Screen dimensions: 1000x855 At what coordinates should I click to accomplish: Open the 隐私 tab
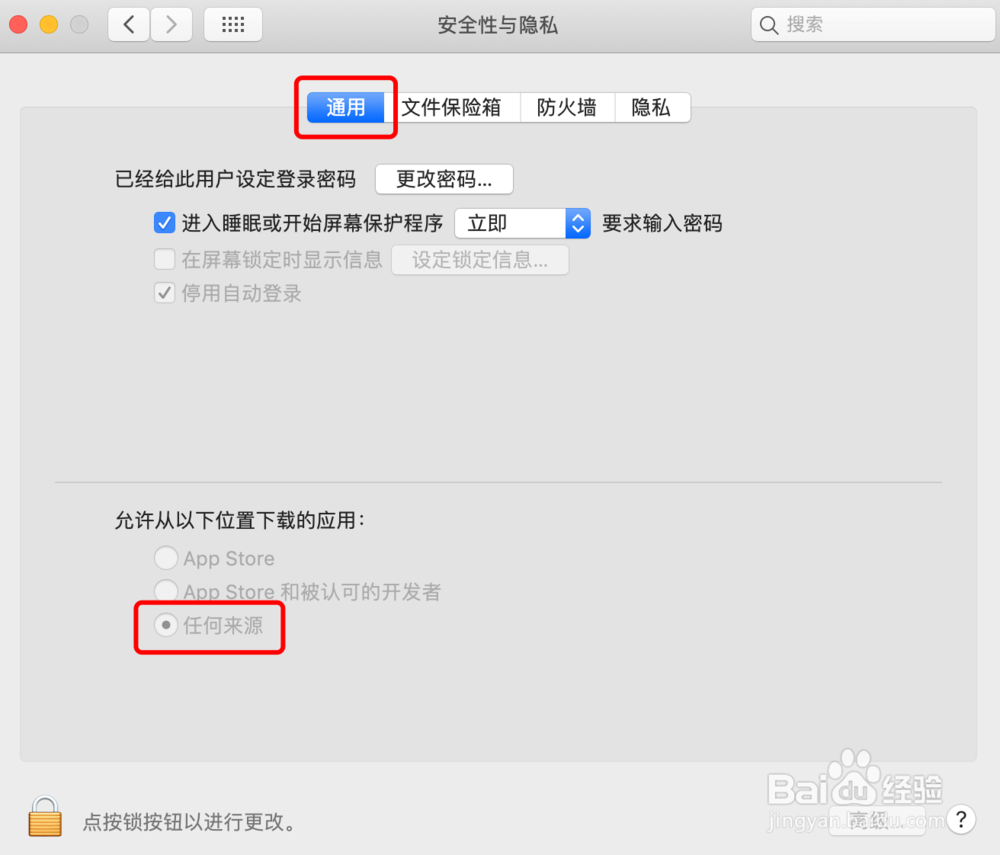tap(652, 107)
